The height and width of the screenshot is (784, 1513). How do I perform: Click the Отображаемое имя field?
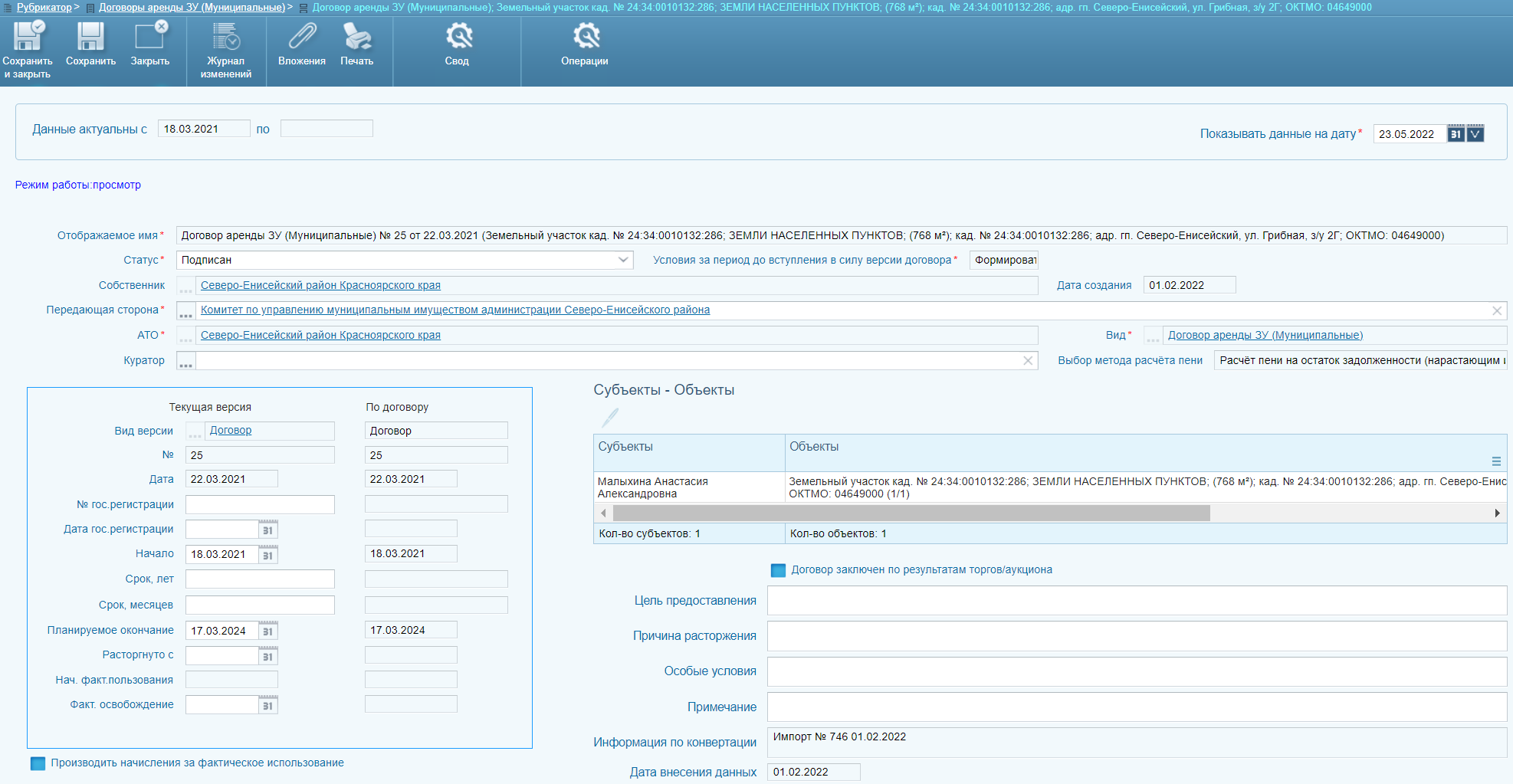point(842,235)
